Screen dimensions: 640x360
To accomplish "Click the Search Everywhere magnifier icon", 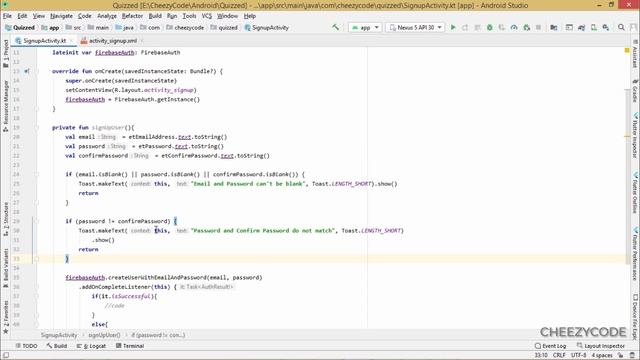I will click(x=621, y=27).
